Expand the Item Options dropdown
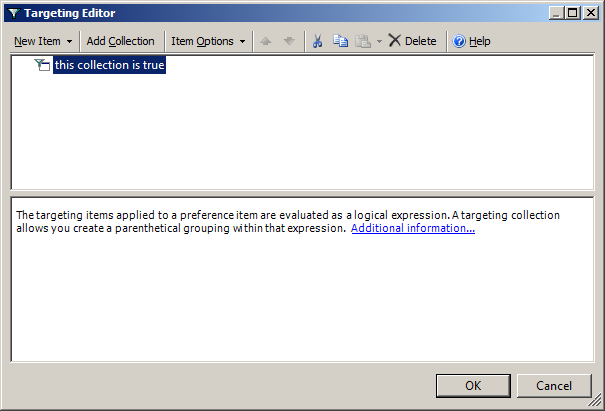 (208, 41)
